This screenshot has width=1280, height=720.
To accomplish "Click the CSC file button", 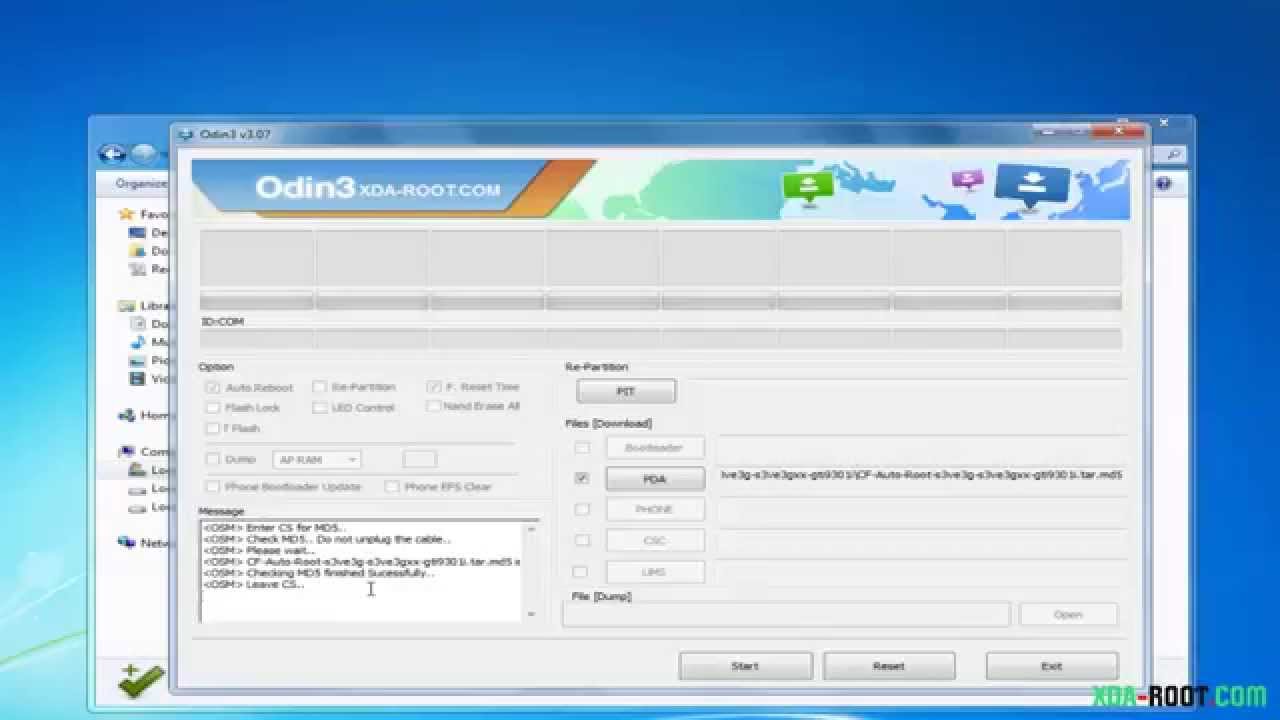I will click(x=655, y=541).
